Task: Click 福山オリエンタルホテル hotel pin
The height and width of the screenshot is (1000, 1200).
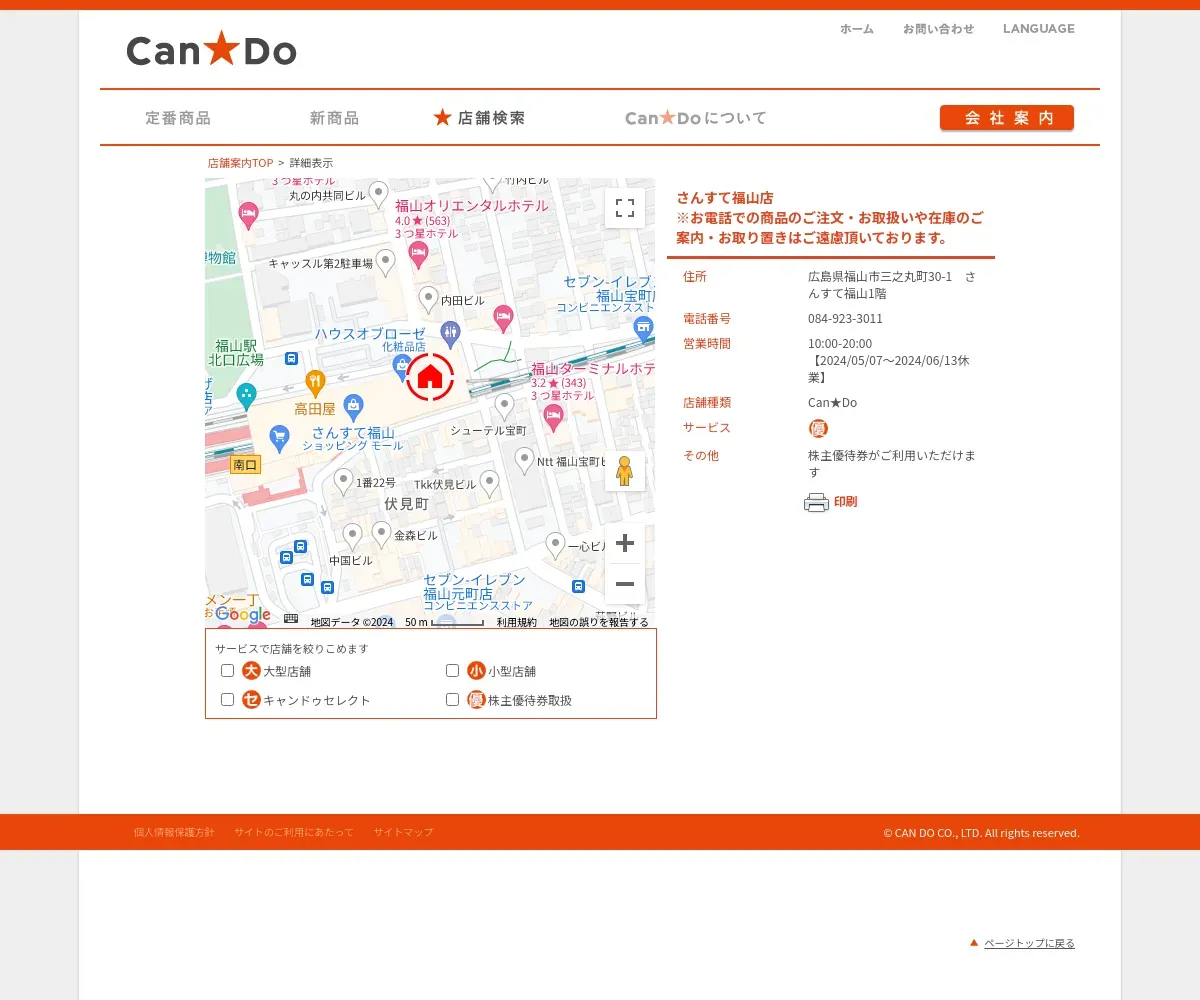Action: [x=418, y=253]
